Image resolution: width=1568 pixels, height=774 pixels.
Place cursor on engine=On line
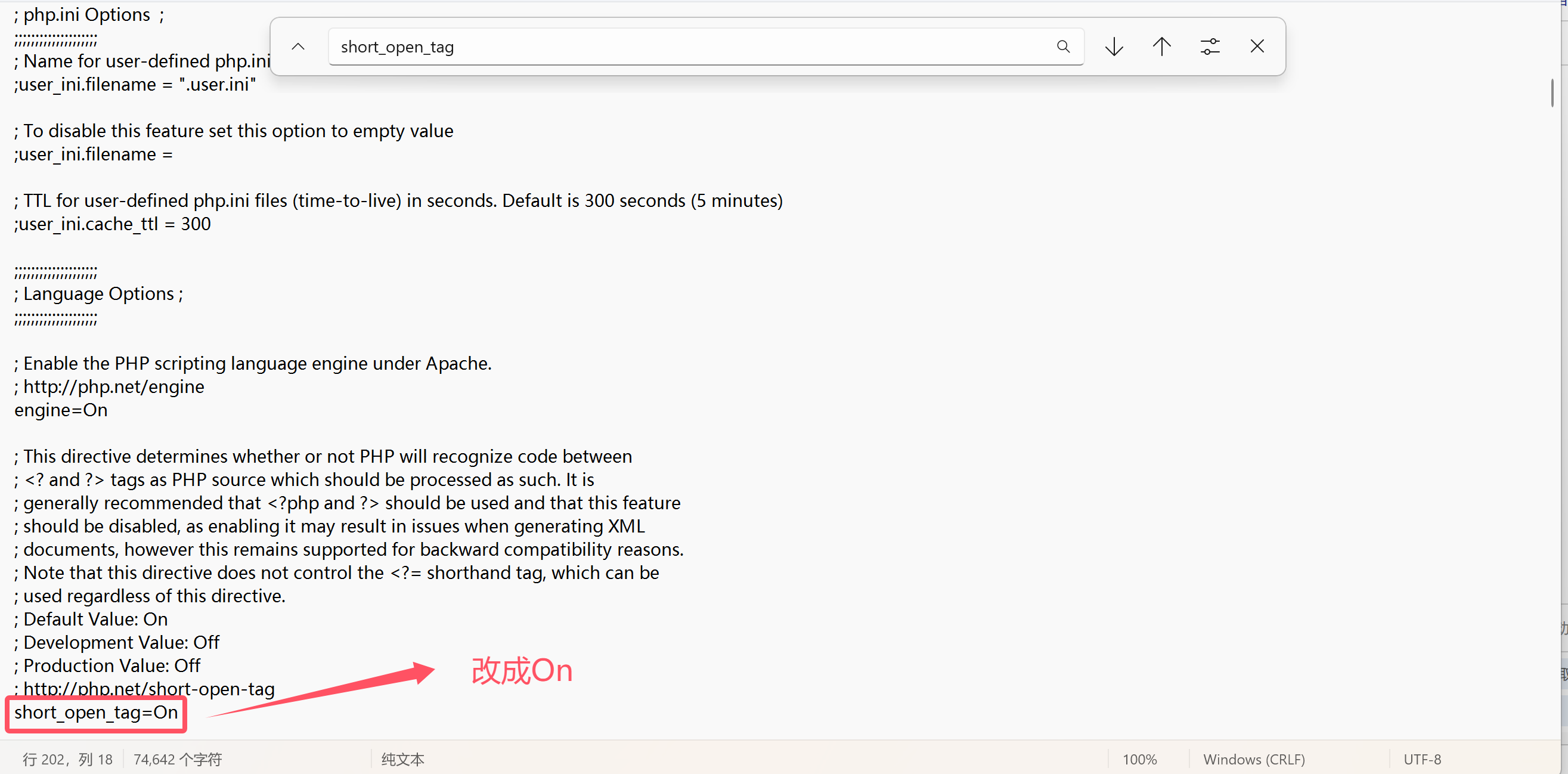[x=61, y=410]
